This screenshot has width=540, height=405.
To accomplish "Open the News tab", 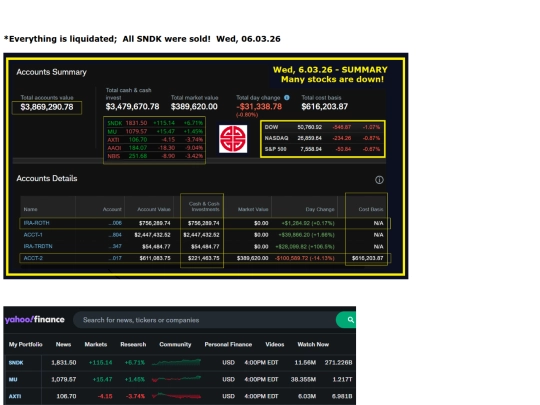I will pos(63,344).
